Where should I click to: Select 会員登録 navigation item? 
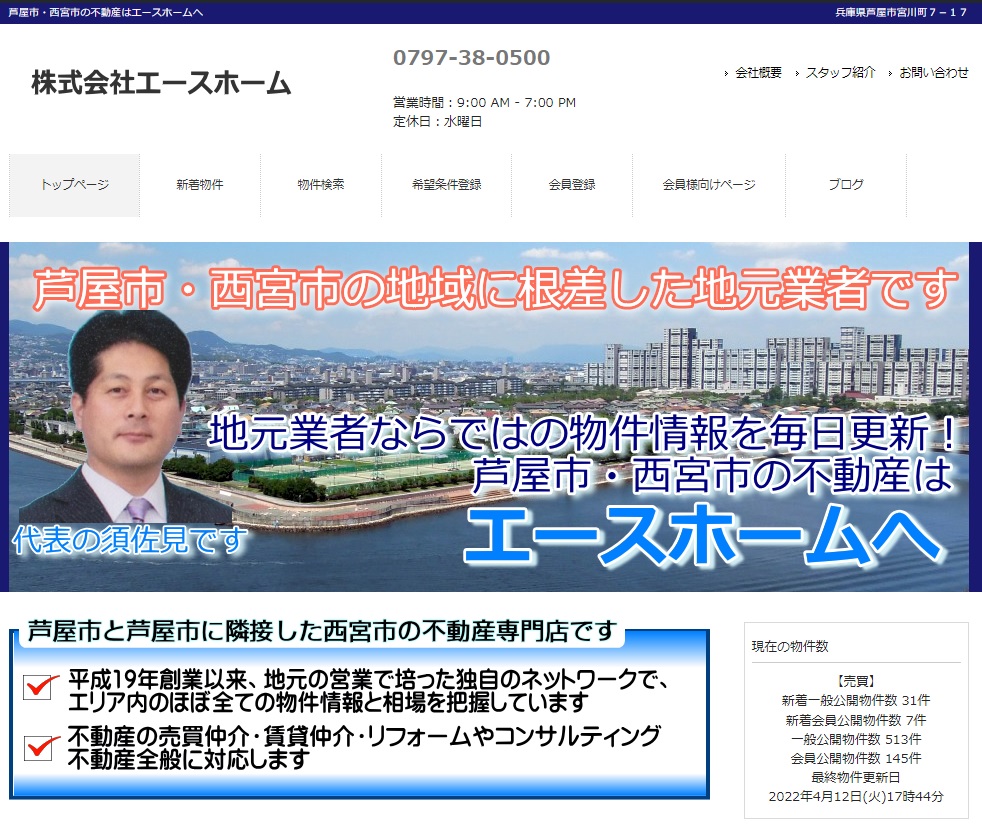point(572,185)
